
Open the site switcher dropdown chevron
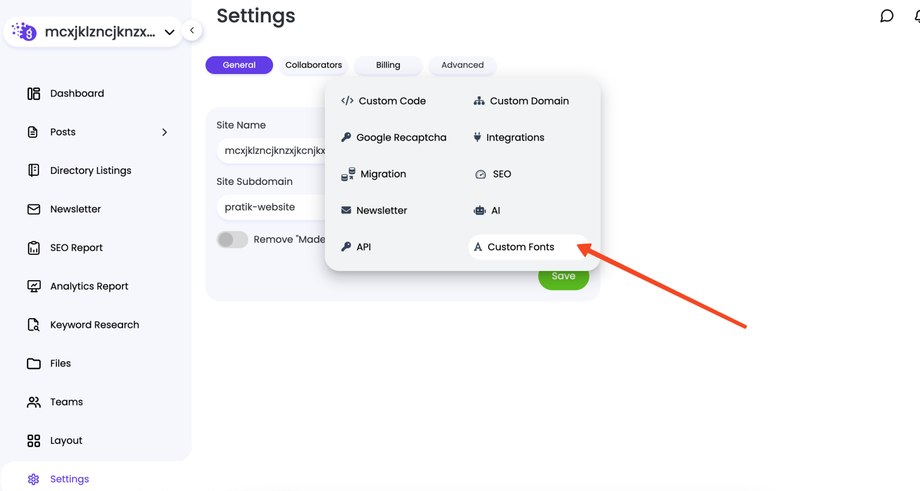[170, 32]
